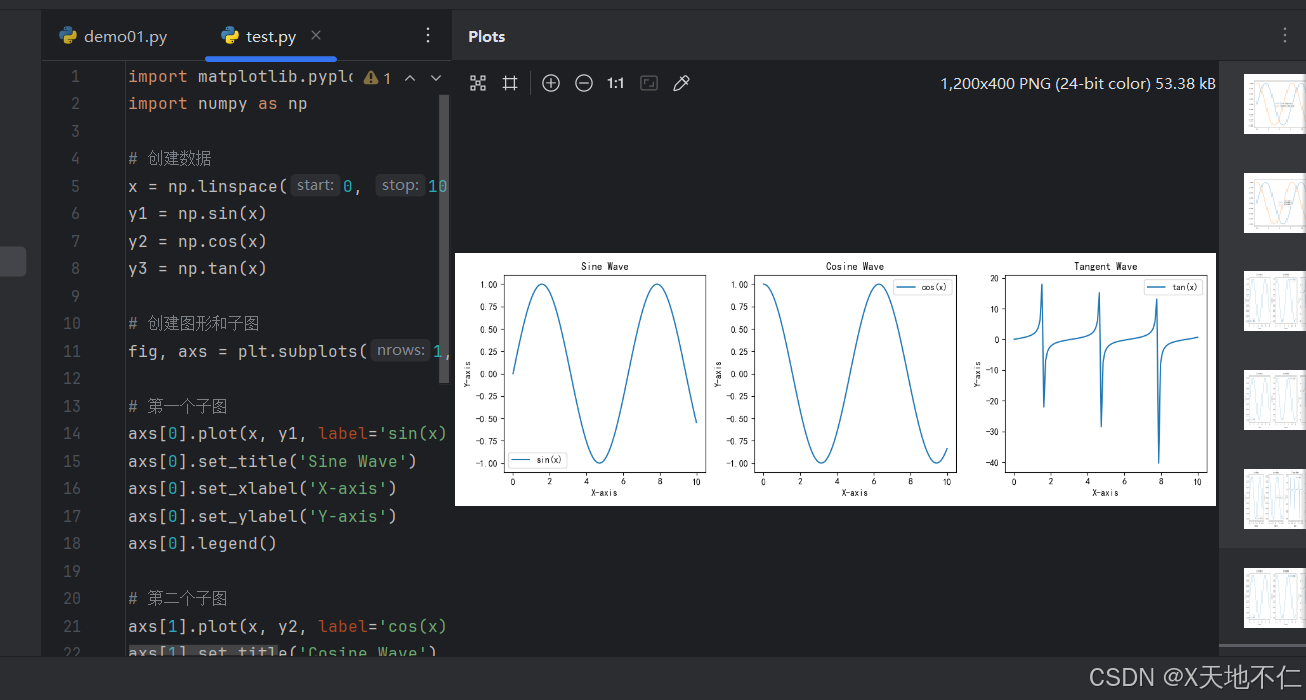This screenshot has height=700, width=1306.
Task: Click the editor vertical scrollbar
Action: click(x=445, y=240)
